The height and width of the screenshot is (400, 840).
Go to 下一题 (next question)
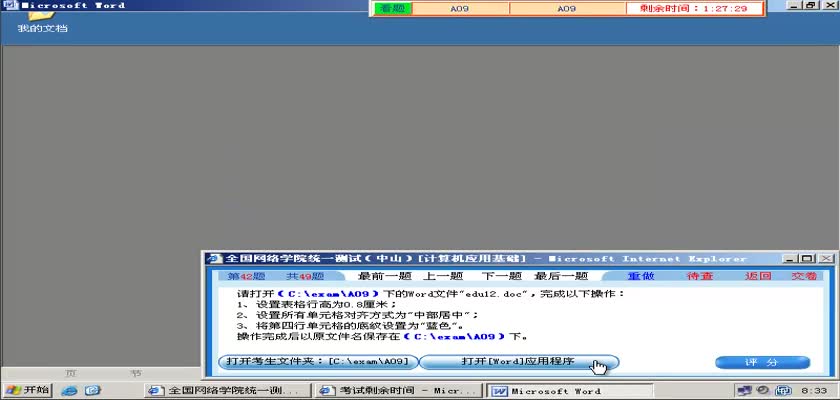(501, 276)
